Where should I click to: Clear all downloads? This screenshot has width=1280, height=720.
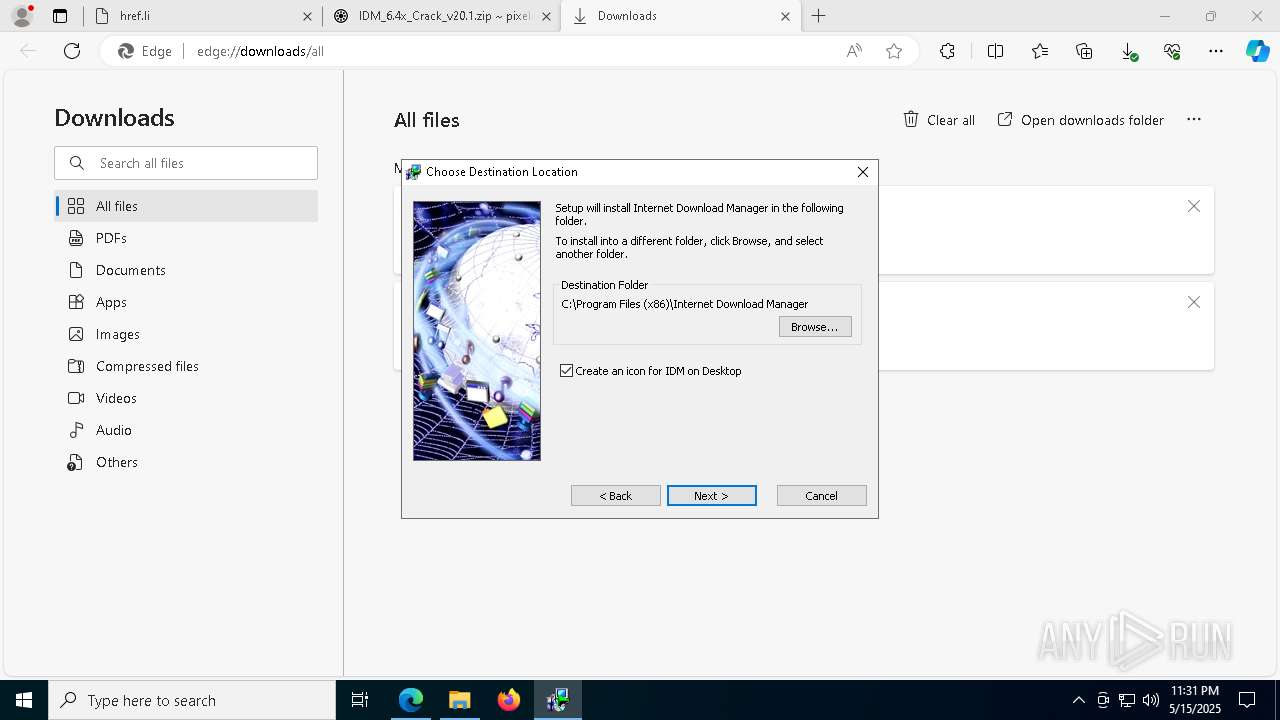tap(939, 120)
